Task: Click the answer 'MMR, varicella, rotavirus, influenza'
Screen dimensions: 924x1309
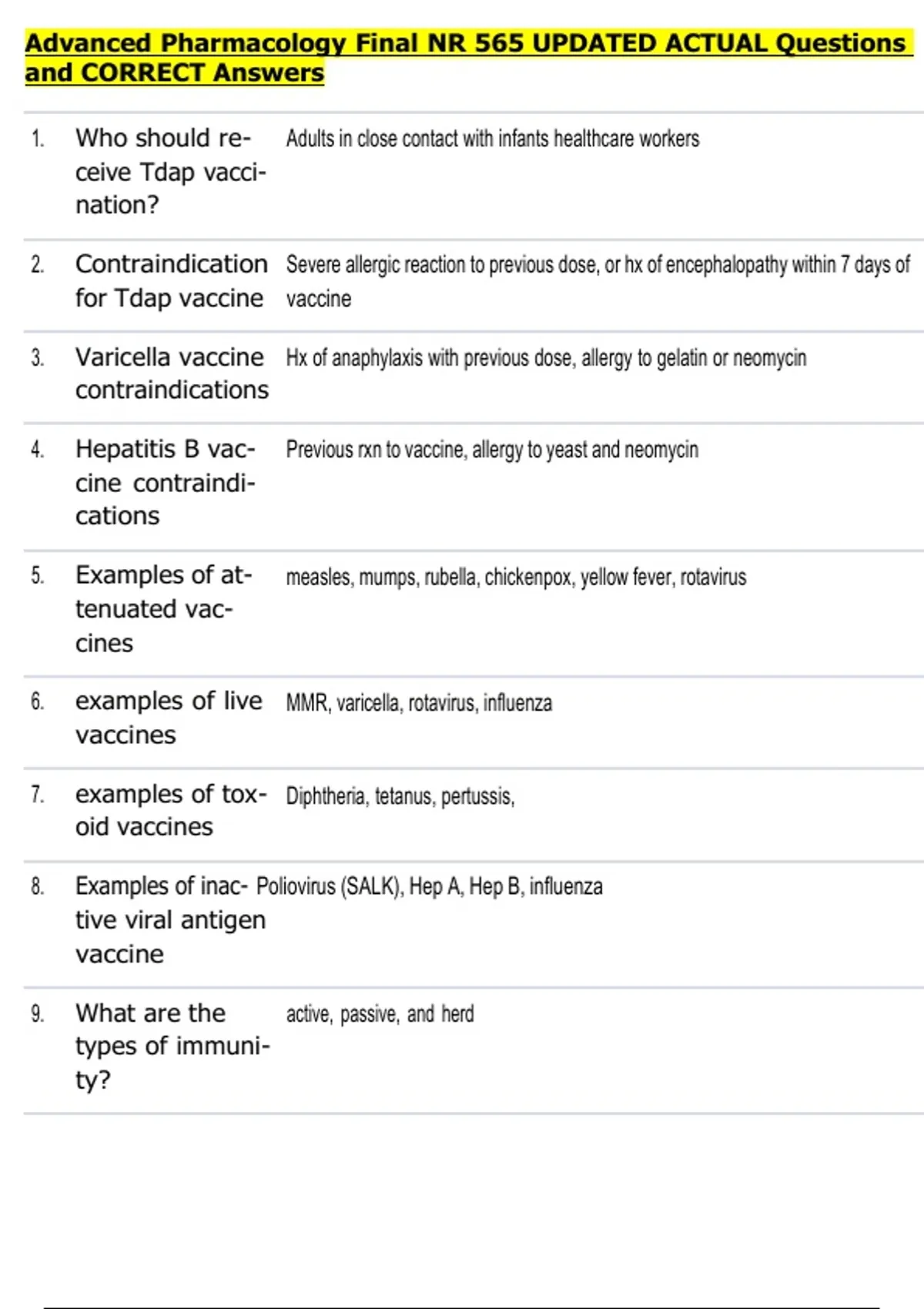Action: [x=419, y=703]
